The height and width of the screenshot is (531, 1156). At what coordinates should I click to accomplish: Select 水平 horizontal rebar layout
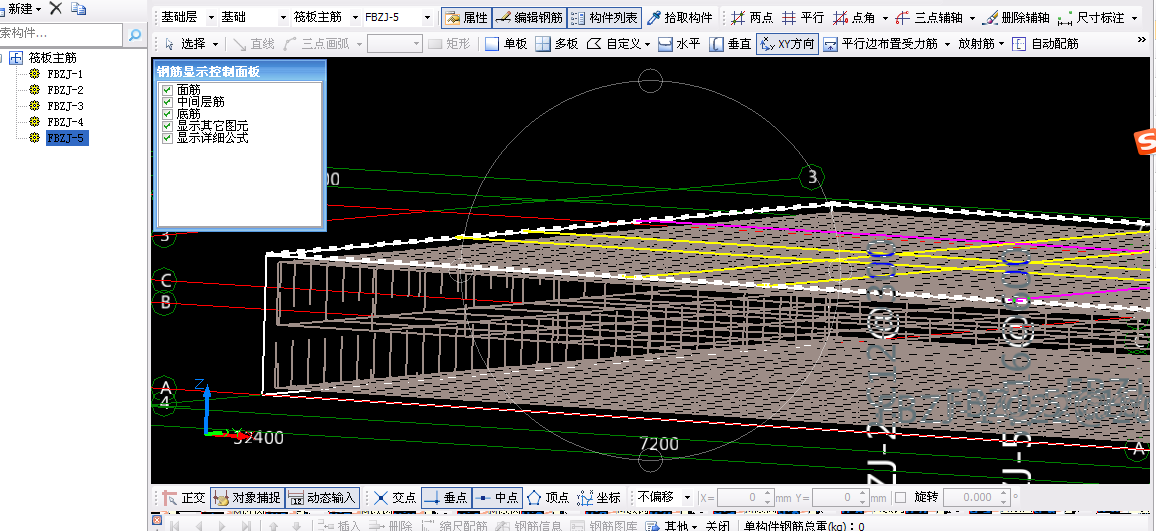tap(679, 44)
